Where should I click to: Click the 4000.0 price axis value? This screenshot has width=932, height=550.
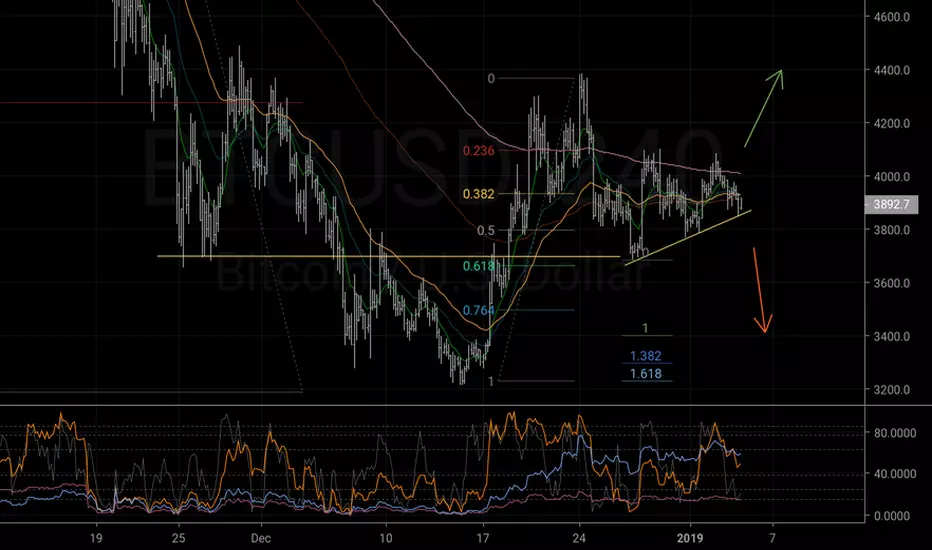[892, 177]
